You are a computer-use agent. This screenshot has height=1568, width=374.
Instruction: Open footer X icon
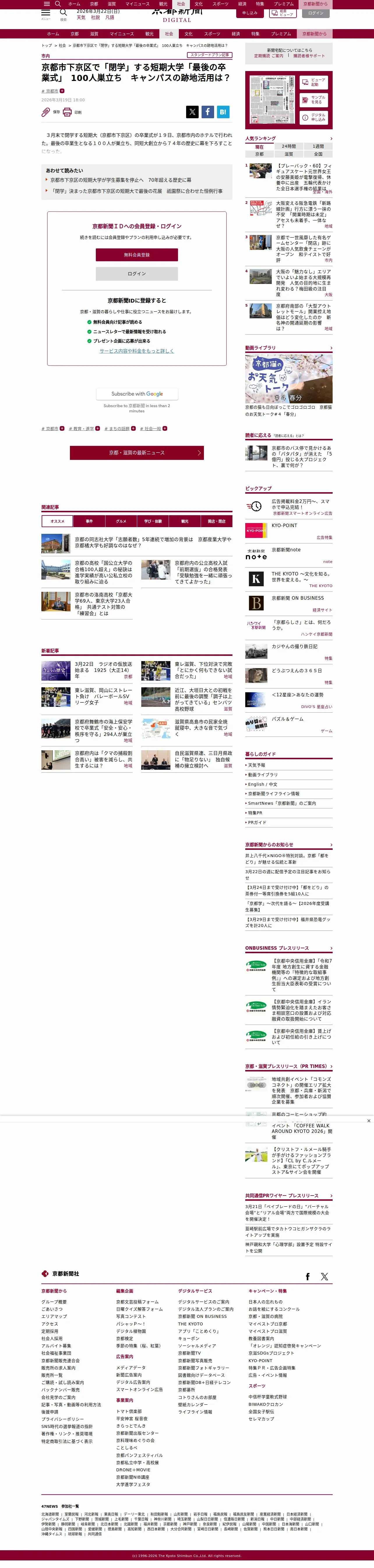click(324, 1276)
